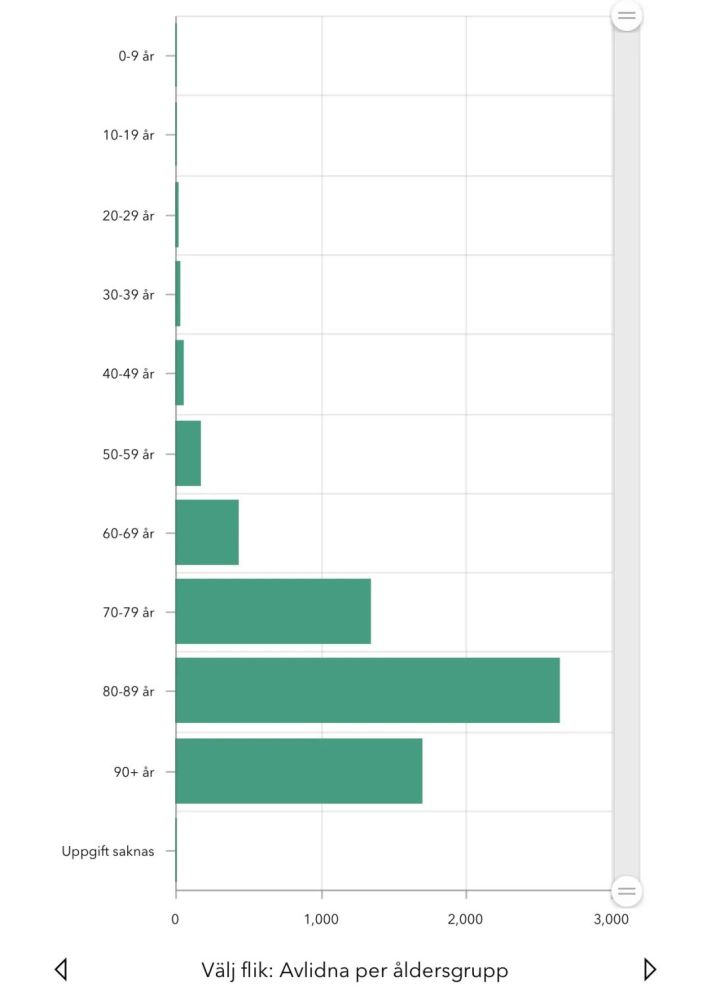Click the 0-9 år axis label
Viewport: 711px width, 1000px height.
point(136,56)
